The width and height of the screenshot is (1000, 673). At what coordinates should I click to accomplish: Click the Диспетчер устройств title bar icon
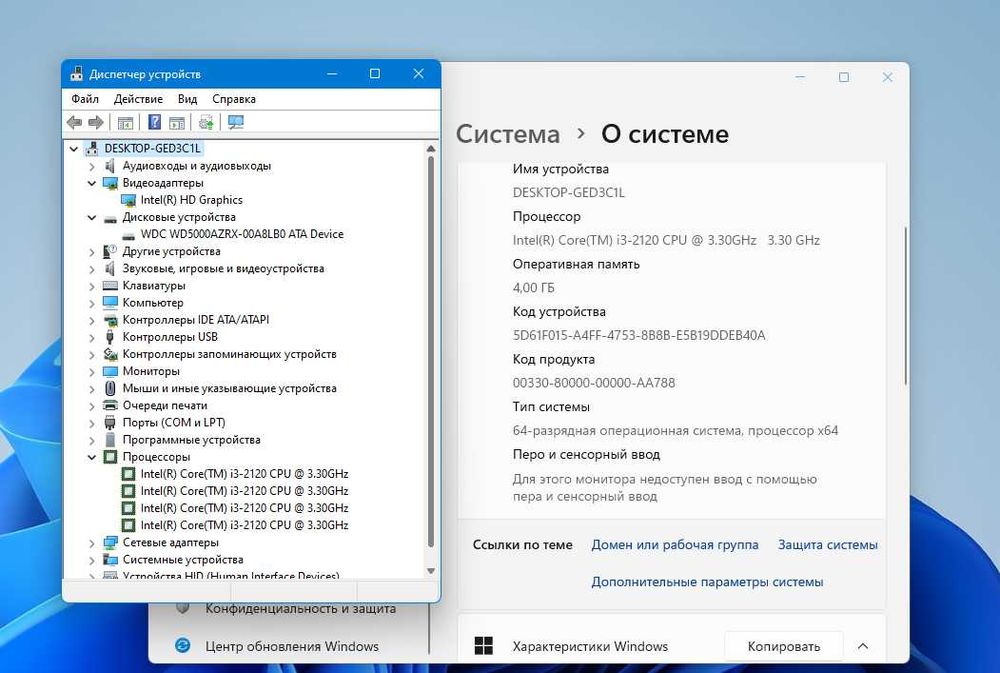click(77, 74)
